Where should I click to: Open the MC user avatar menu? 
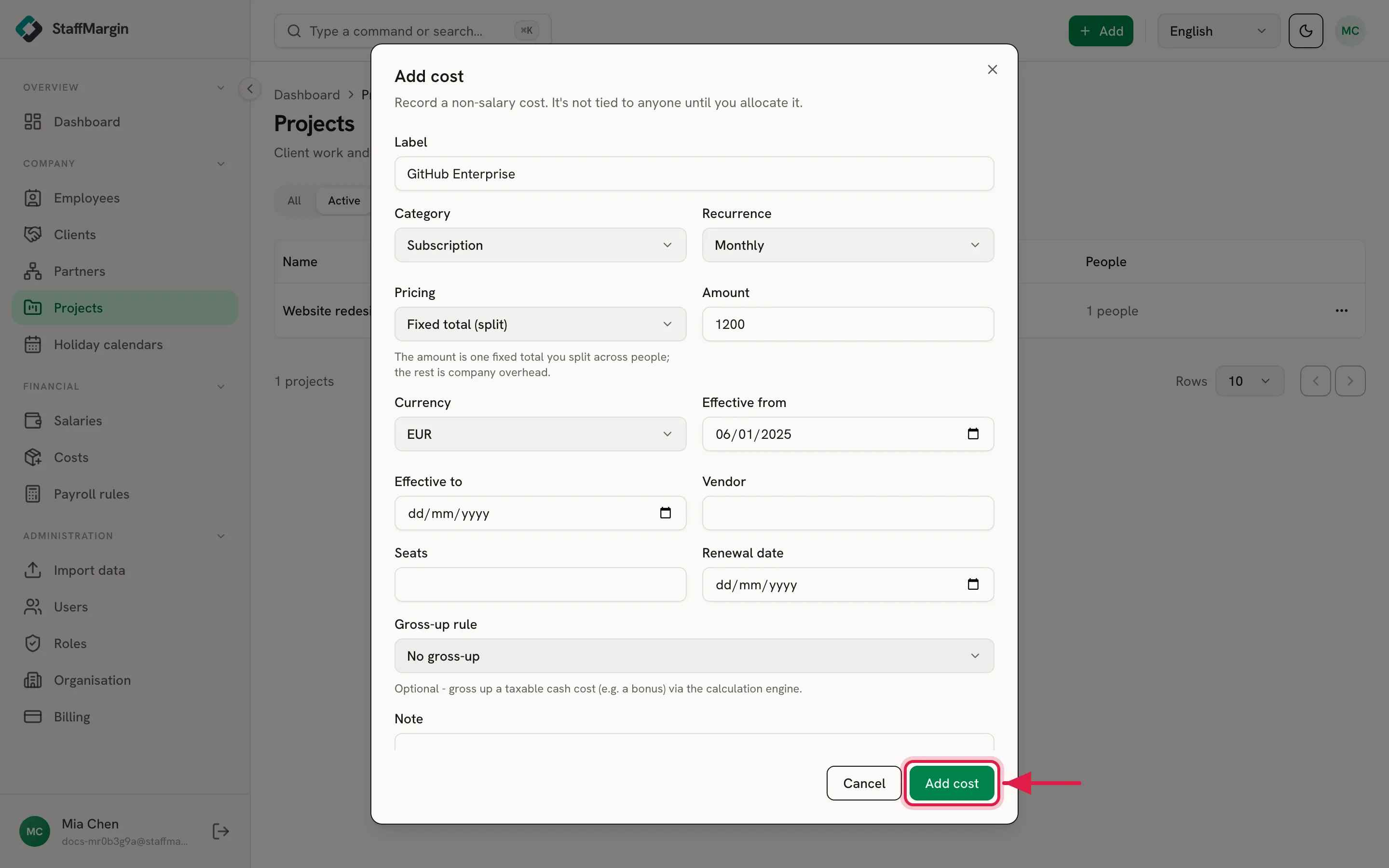point(1350,31)
